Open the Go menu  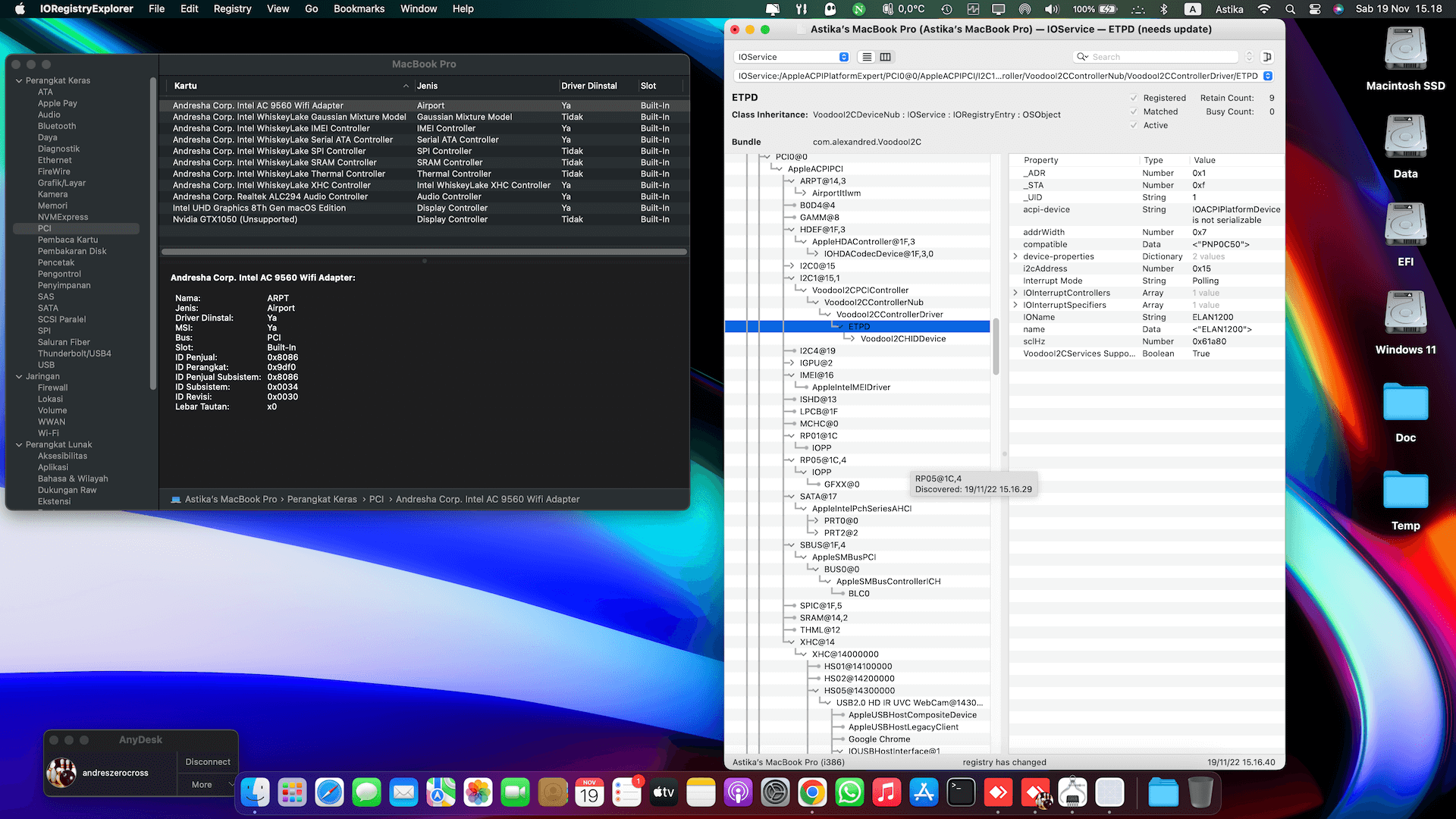pos(311,9)
